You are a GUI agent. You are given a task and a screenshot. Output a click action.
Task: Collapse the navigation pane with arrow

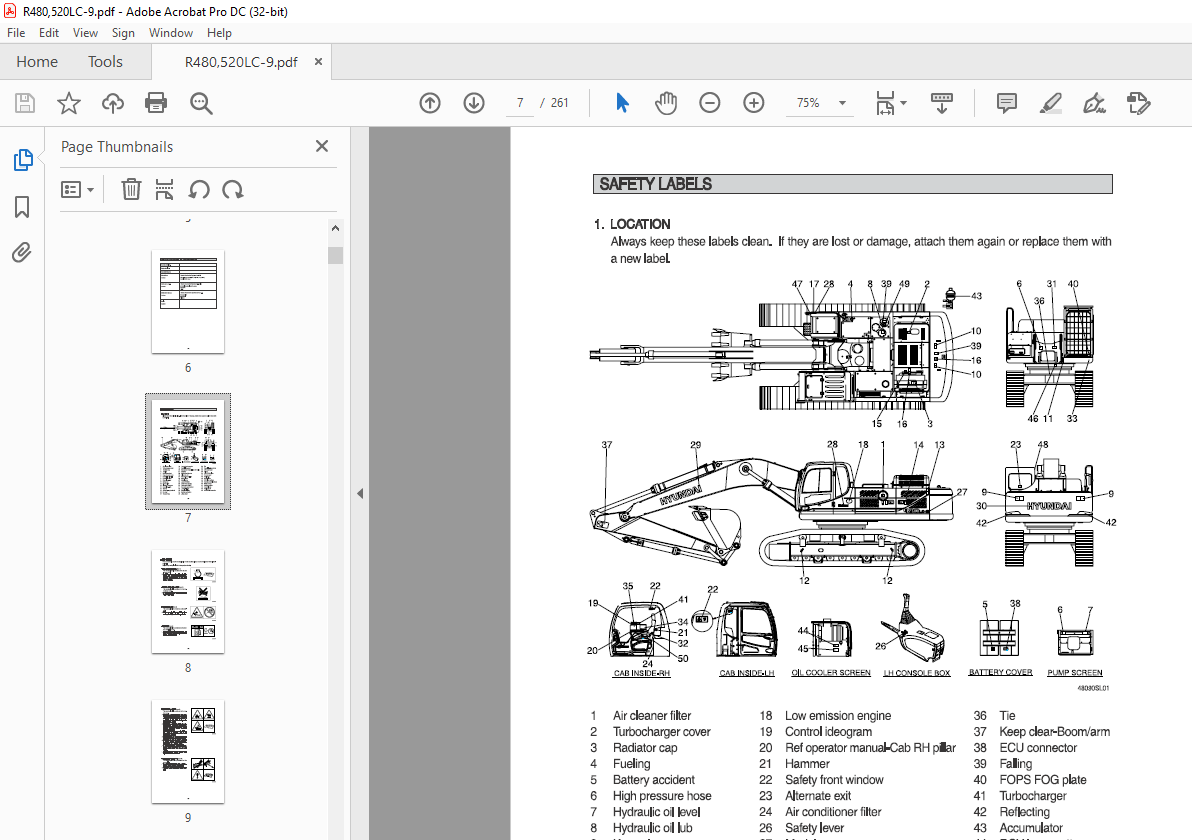360,493
